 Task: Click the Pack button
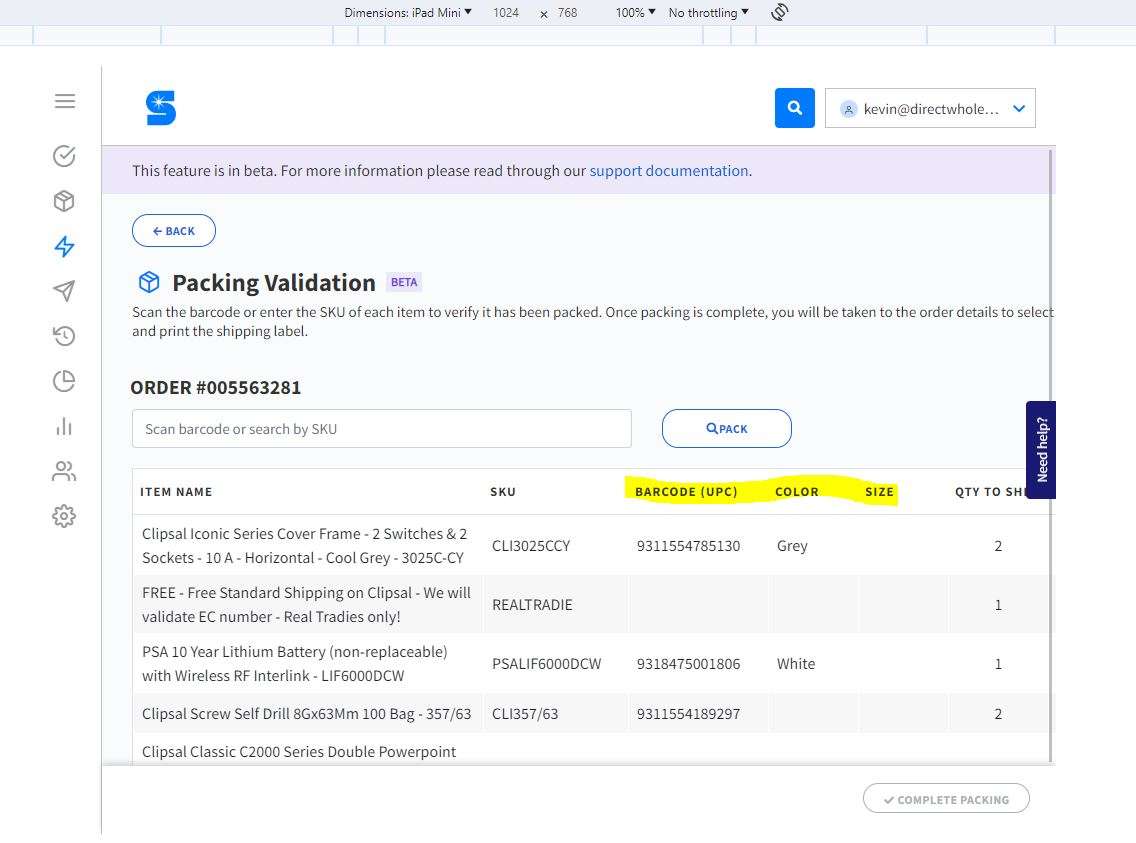[727, 428]
